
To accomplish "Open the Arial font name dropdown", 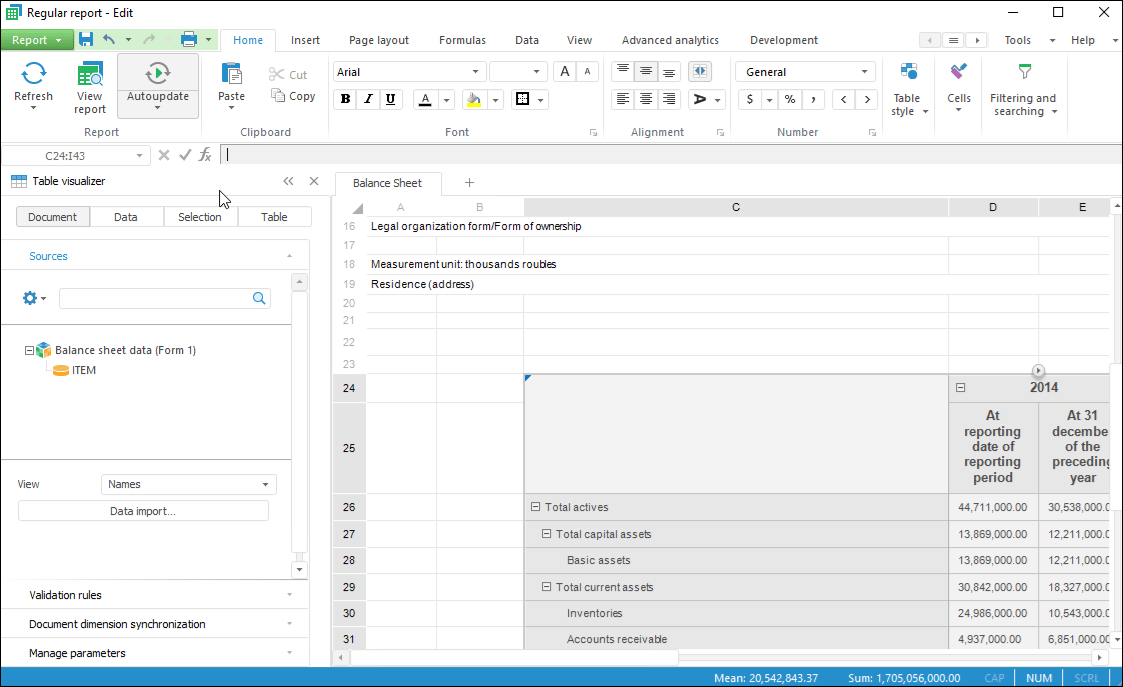I will (x=476, y=72).
